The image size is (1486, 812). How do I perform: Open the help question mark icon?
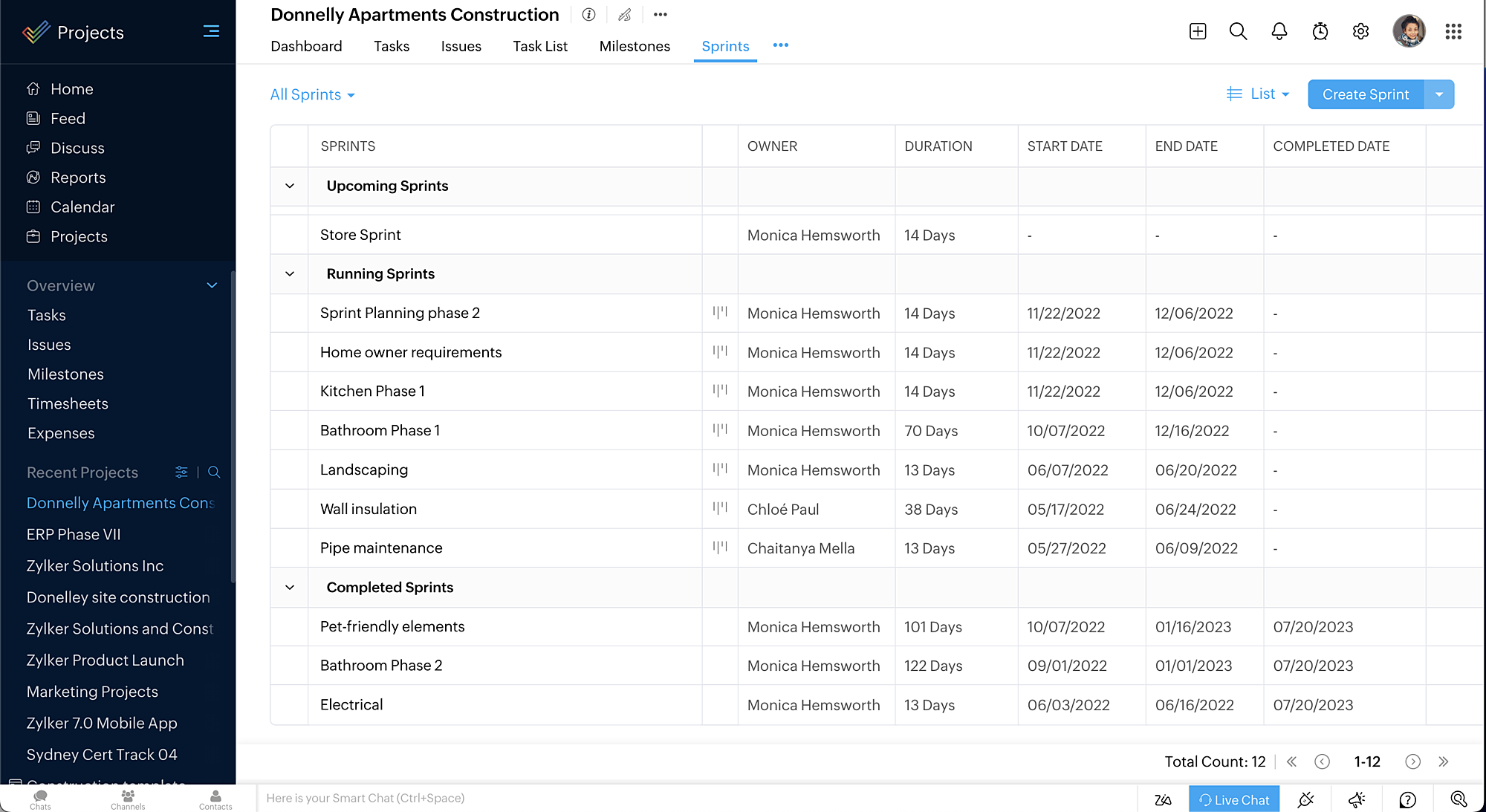[x=1407, y=799]
